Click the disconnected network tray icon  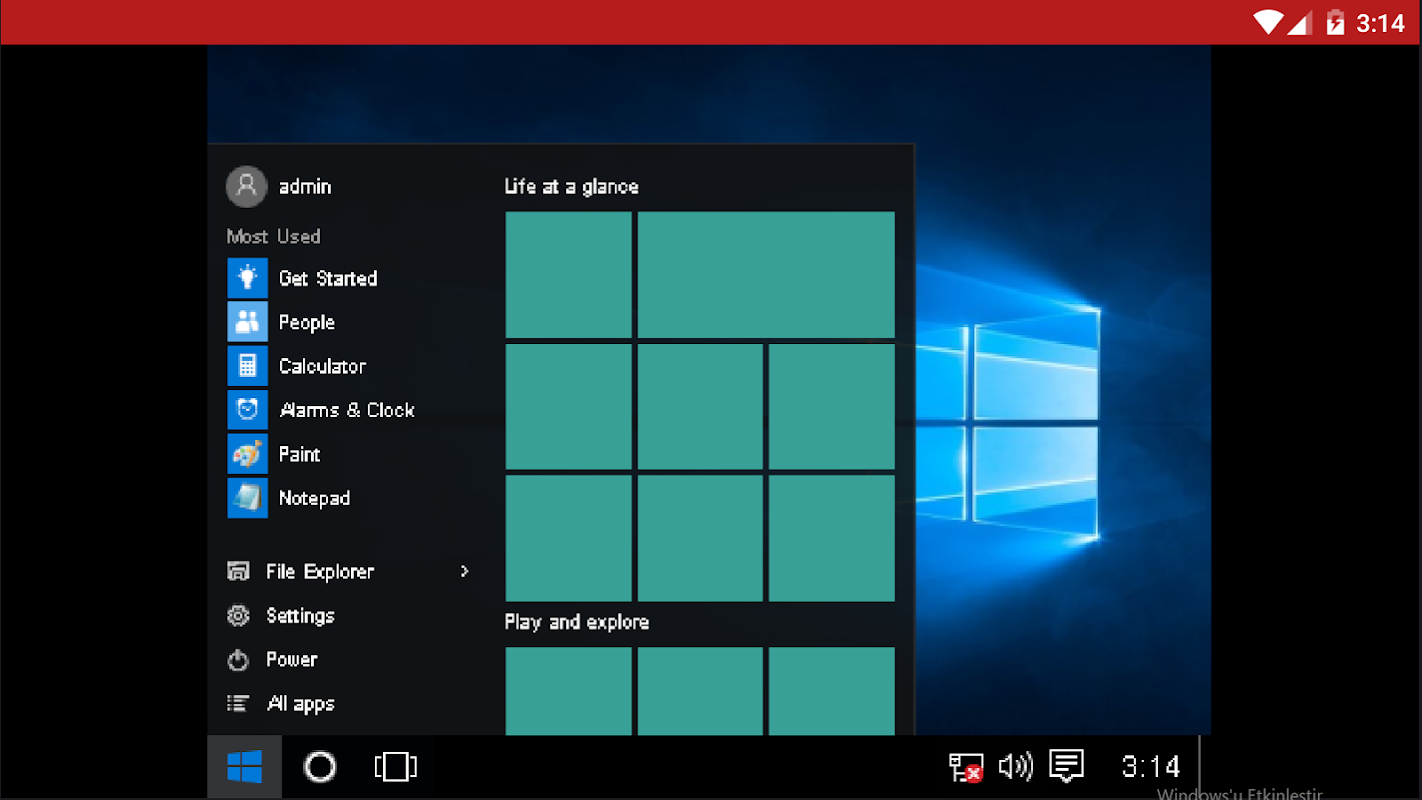tap(966, 767)
